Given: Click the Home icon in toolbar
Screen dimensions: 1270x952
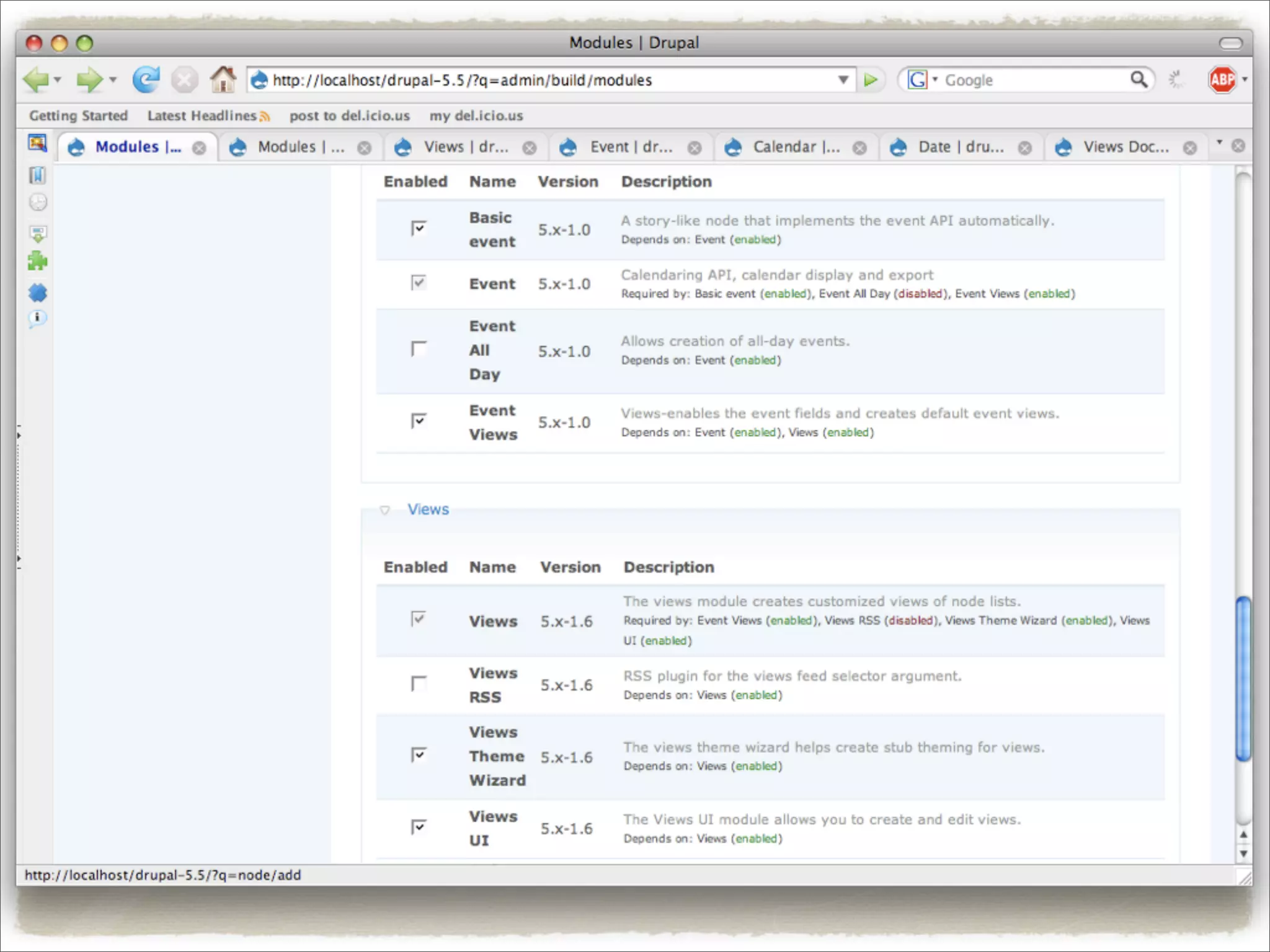Looking at the screenshot, I should tap(223, 80).
